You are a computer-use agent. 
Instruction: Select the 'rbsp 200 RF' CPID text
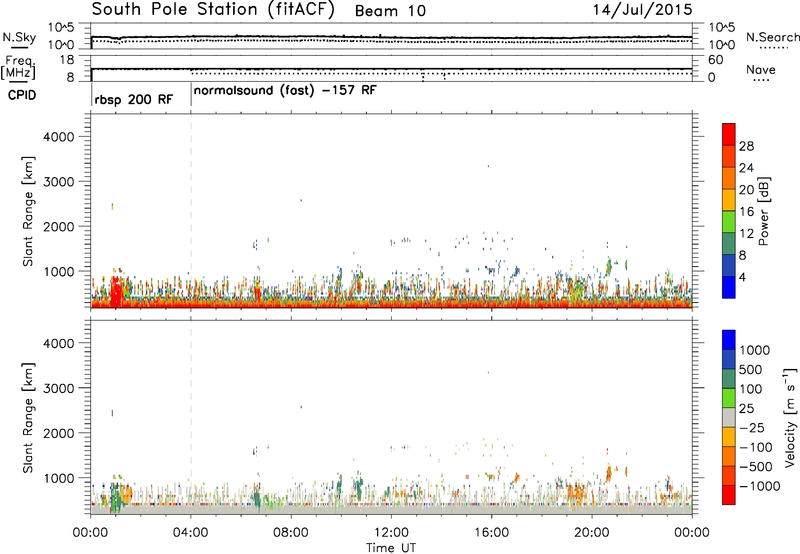click(134, 99)
